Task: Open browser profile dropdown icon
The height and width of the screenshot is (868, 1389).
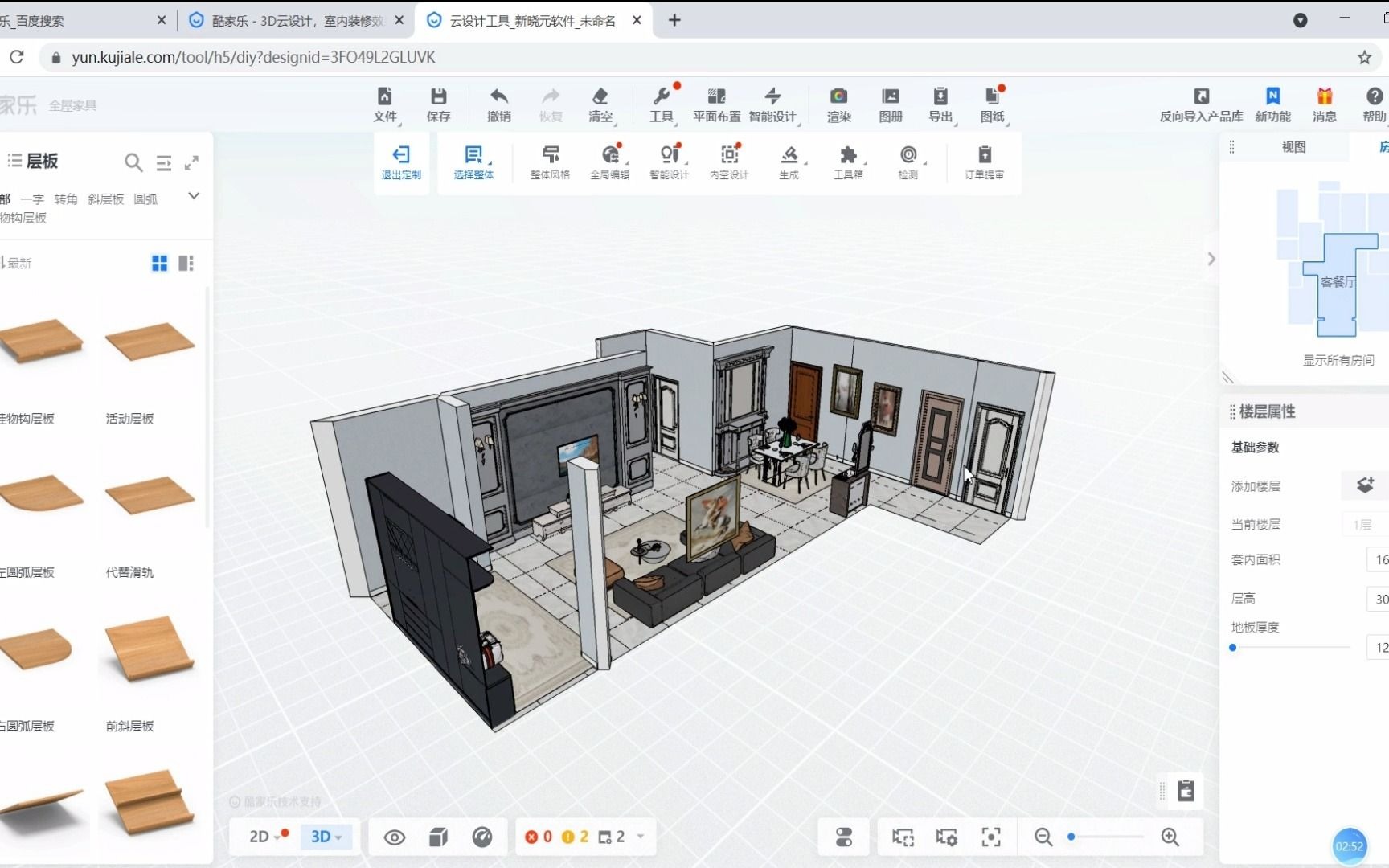Action: click(1300, 20)
